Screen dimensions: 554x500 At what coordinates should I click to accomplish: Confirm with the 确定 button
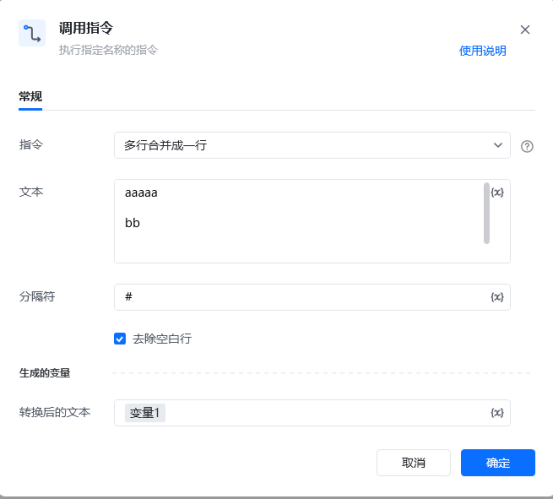coord(498,463)
